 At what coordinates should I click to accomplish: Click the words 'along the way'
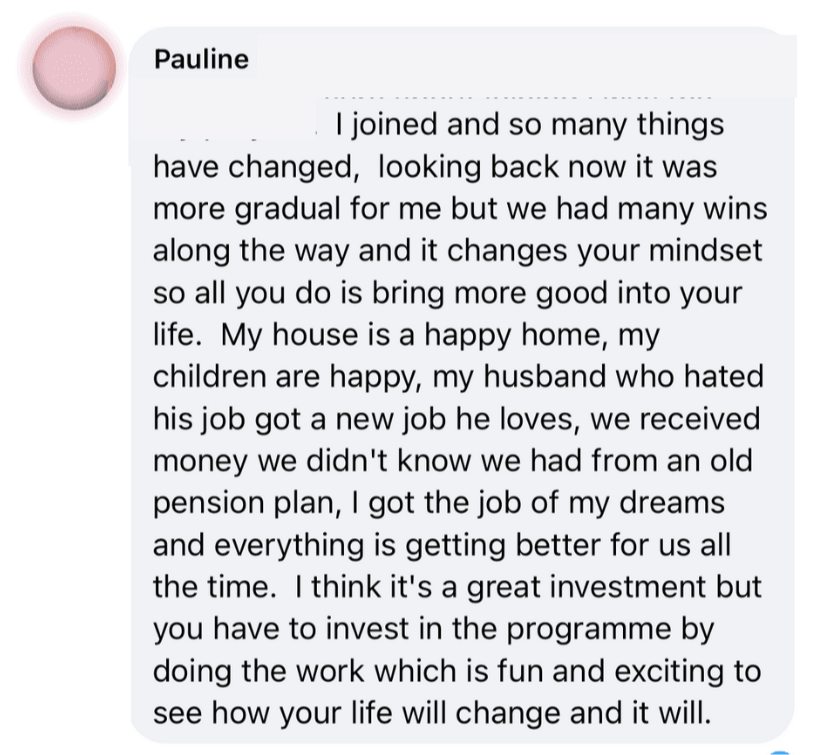236,250
